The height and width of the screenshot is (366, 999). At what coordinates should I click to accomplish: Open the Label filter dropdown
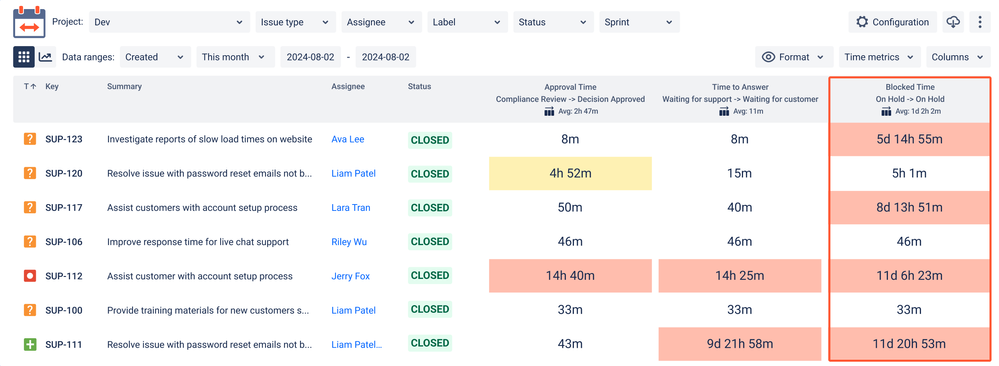[468, 22]
